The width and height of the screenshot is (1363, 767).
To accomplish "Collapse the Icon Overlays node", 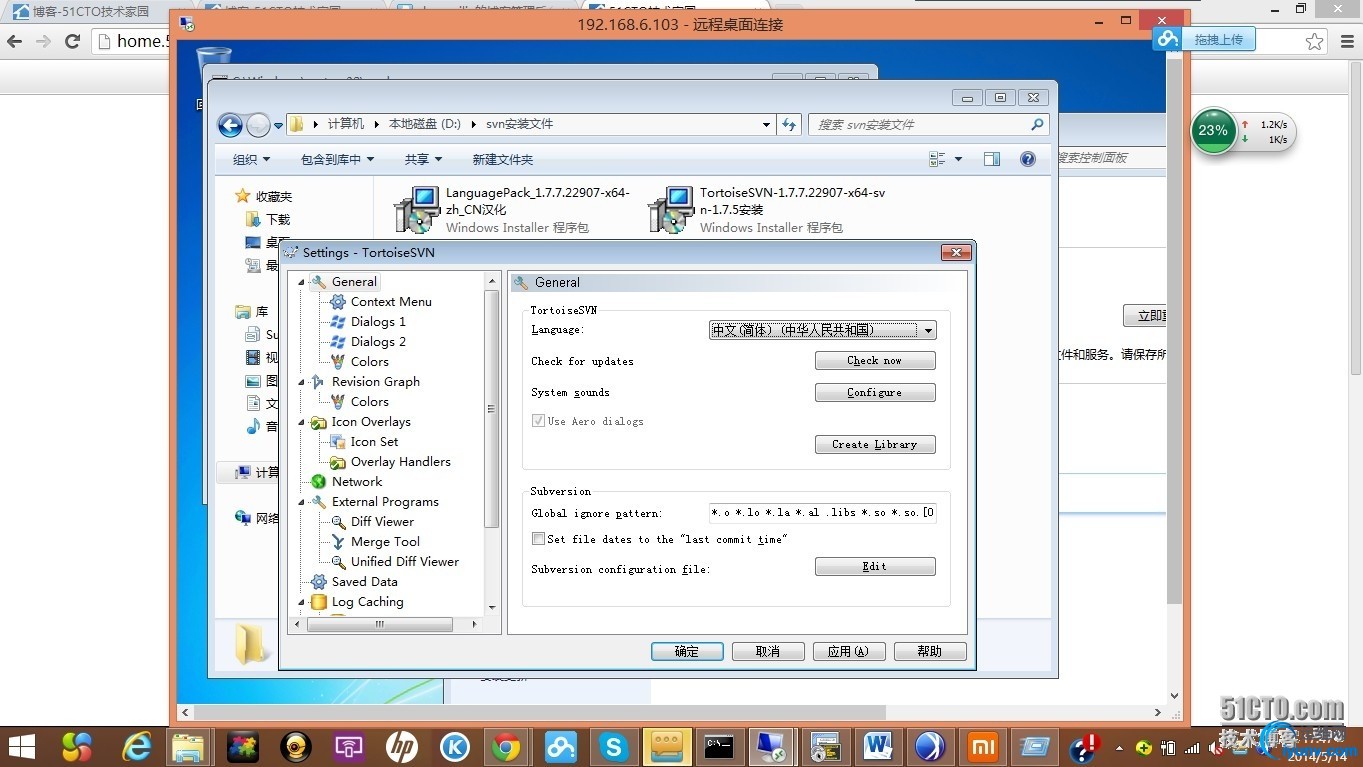I will 301,422.
